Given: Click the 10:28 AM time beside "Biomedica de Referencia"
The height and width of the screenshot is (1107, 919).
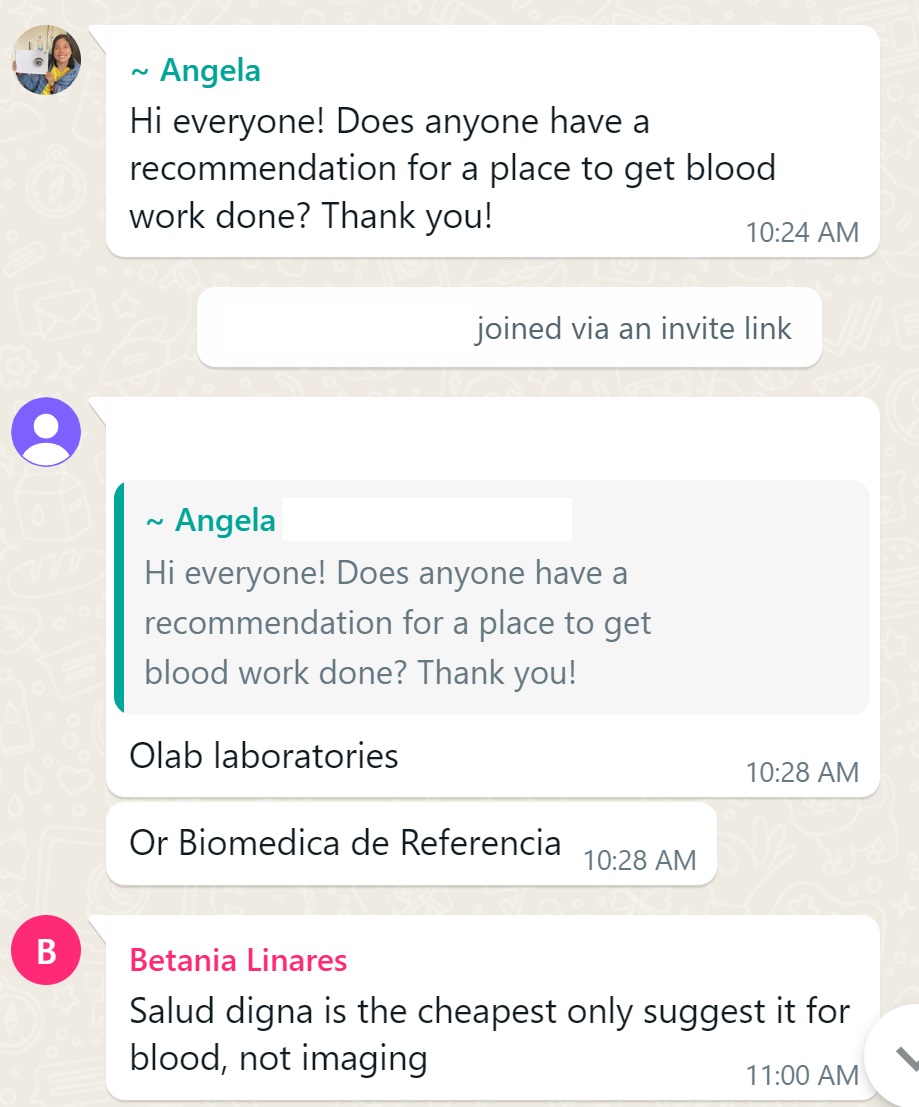Looking at the screenshot, I should coord(639,860).
